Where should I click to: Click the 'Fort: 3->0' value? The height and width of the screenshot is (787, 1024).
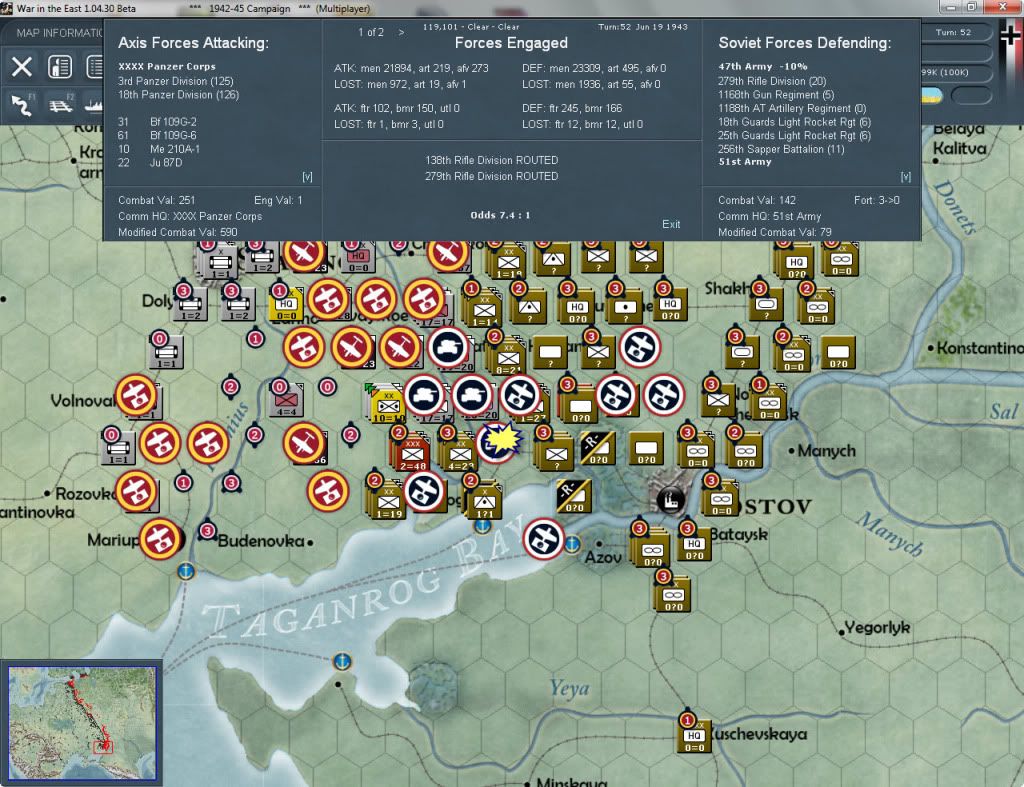click(876, 200)
